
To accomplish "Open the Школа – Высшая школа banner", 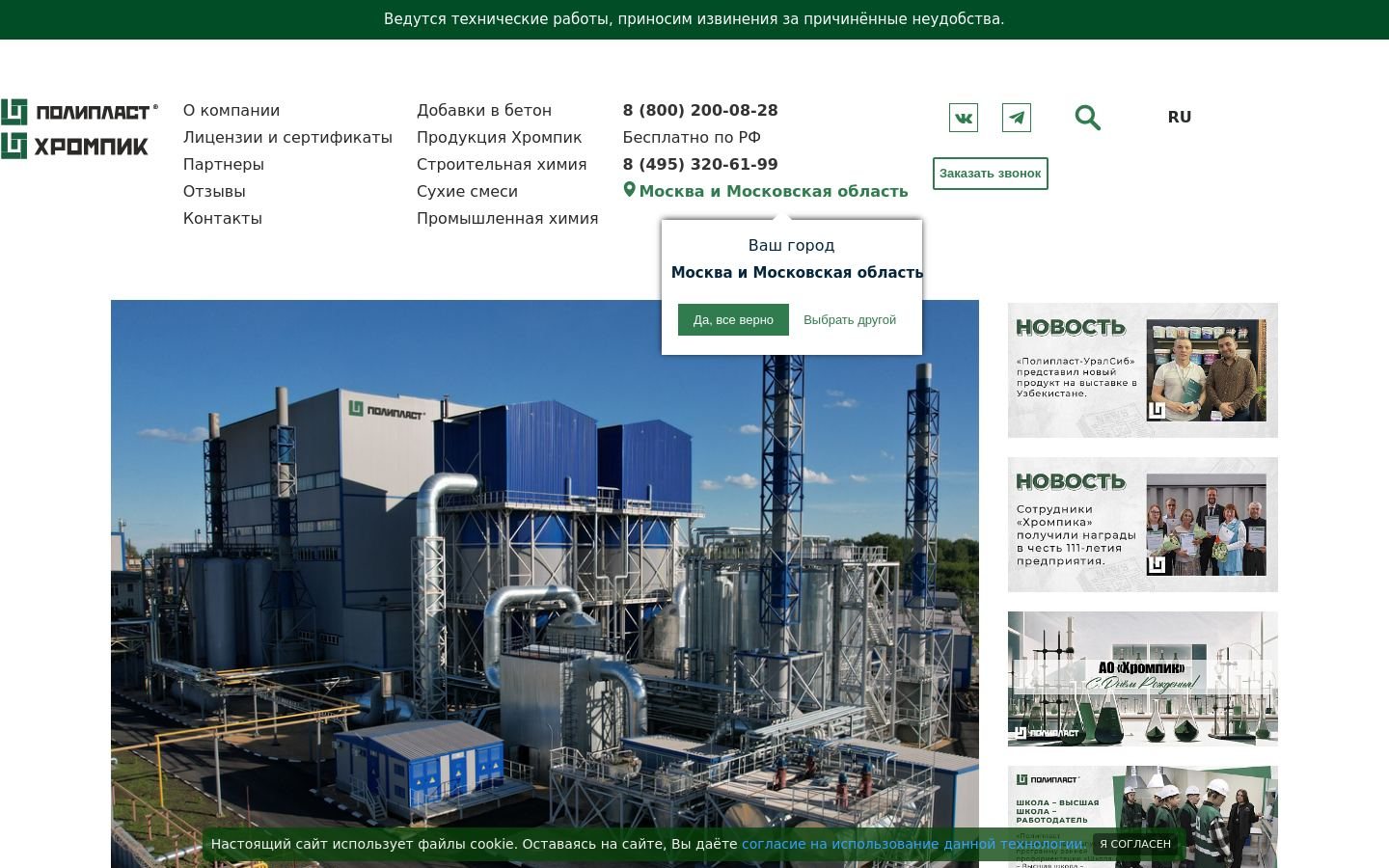I will click(x=1143, y=817).
